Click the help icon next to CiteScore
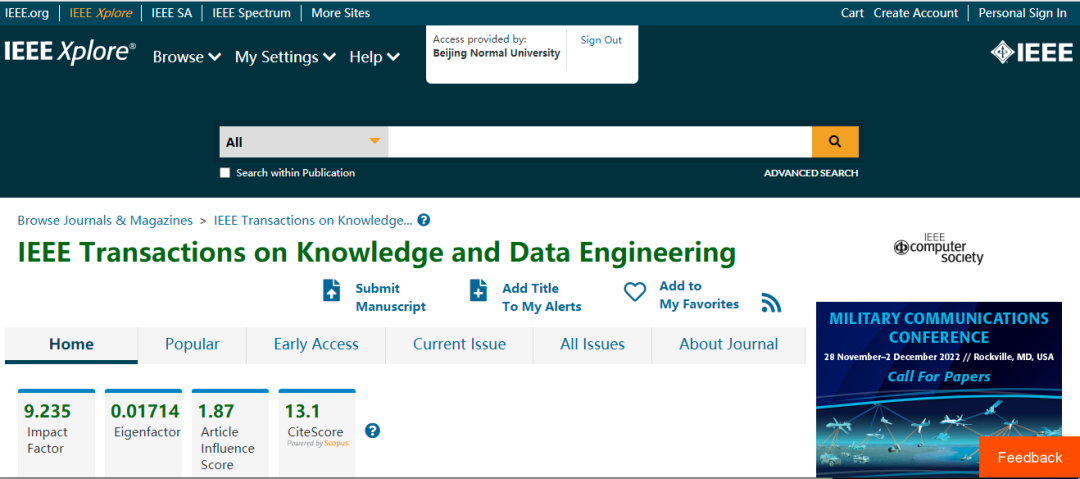This screenshot has width=1080, height=479. (x=372, y=431)
